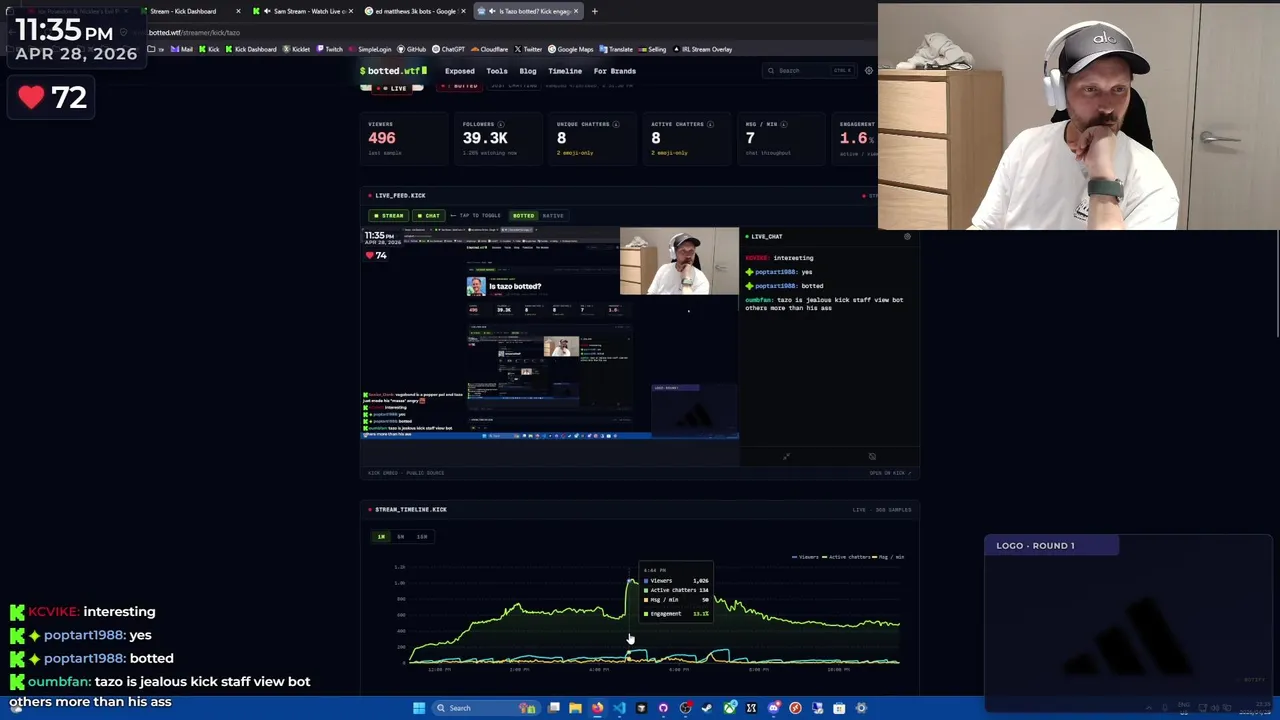Open the Kicklet bookmark
1280x720 pixels.
tap(297, 49)
